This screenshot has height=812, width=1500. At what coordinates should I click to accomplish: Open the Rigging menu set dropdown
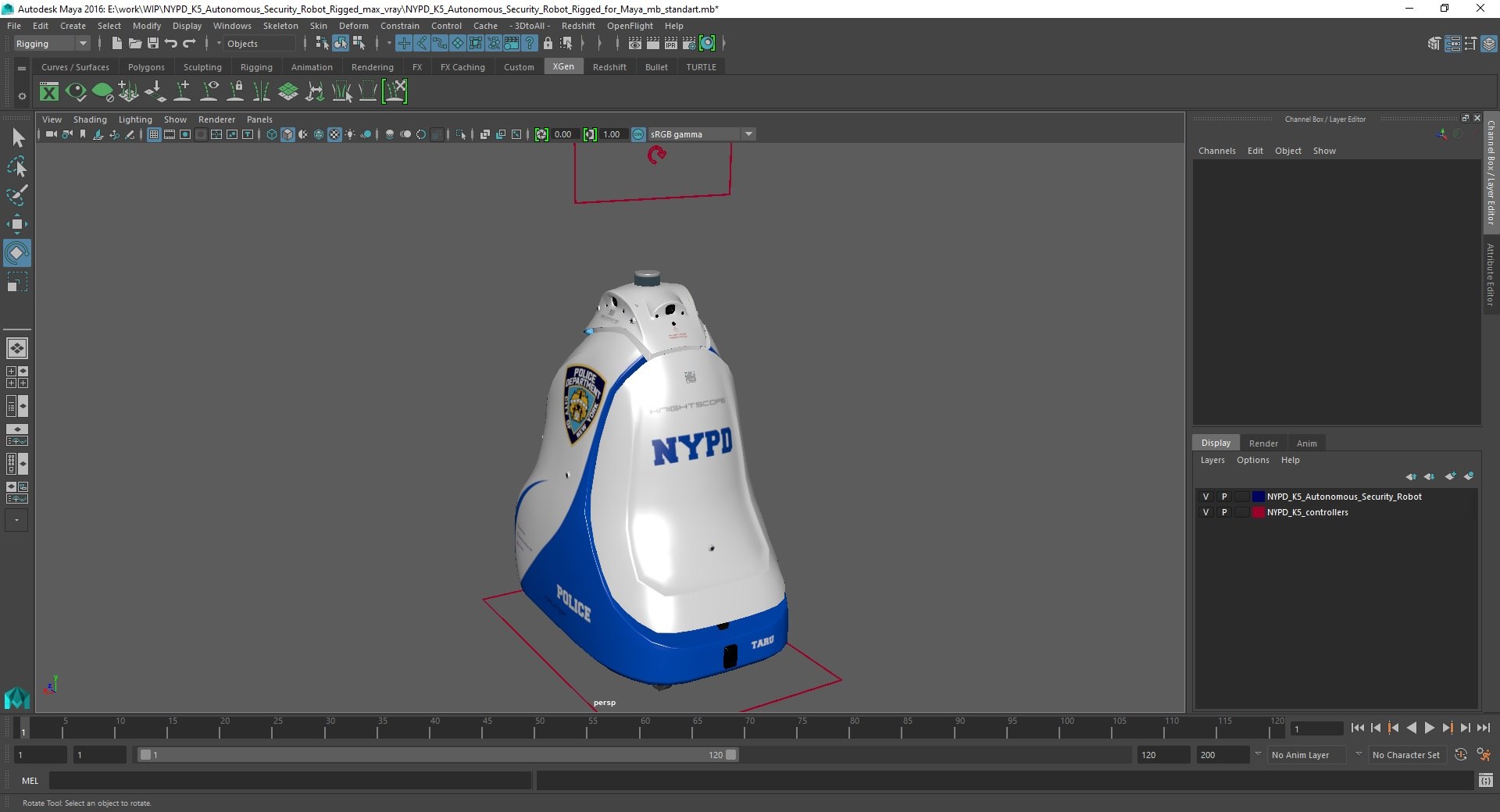[x=52, y=44]
